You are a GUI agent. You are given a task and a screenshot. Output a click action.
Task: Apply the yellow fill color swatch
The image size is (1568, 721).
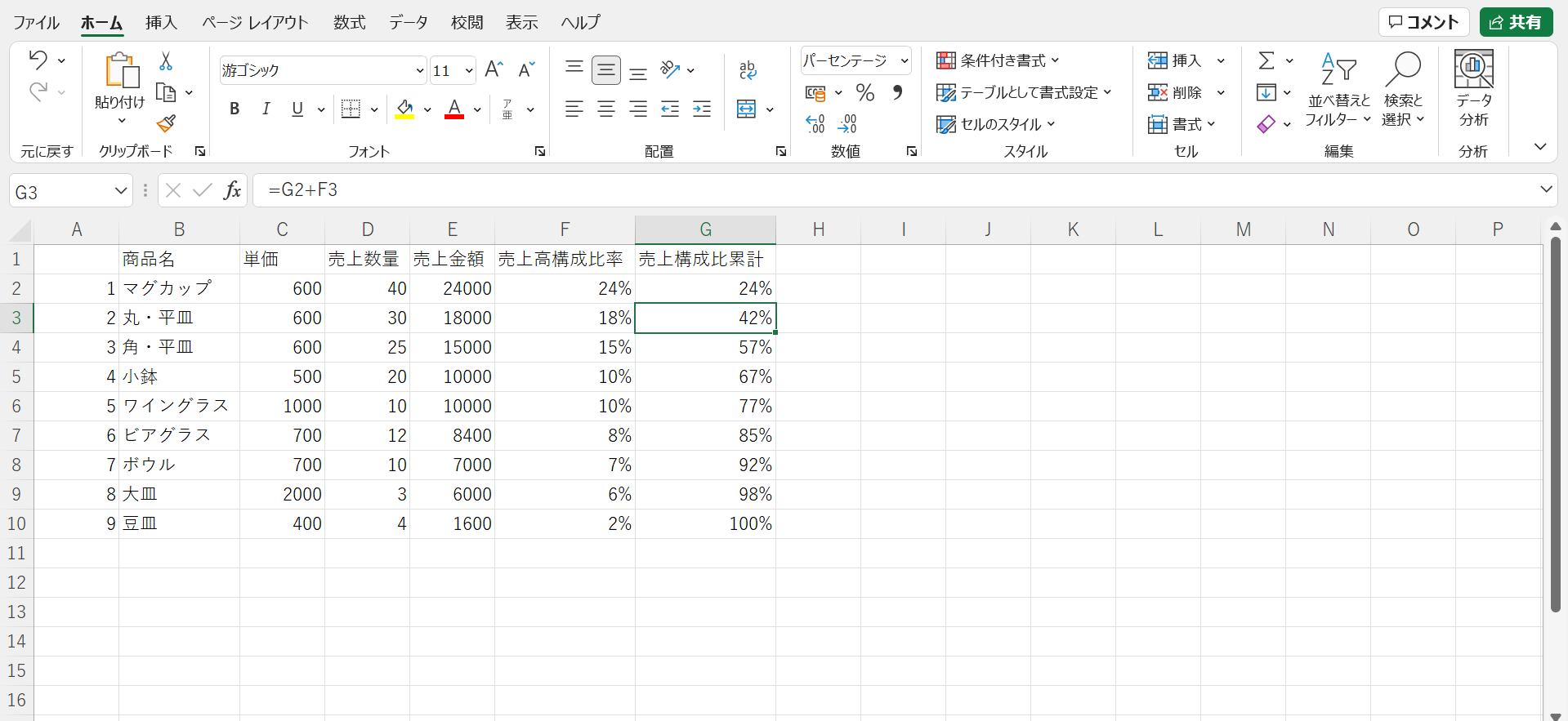[x=404, y=109]
